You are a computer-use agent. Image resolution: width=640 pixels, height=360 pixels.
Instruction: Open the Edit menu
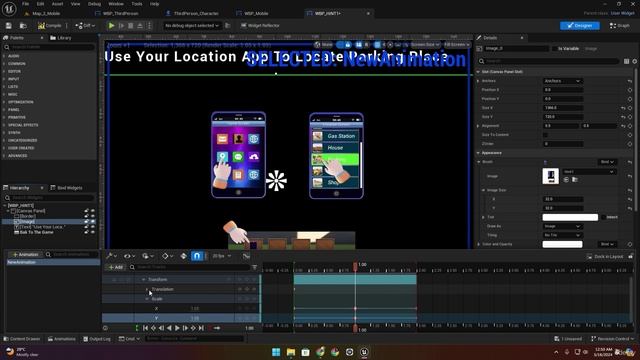click(x=40, y=4)
